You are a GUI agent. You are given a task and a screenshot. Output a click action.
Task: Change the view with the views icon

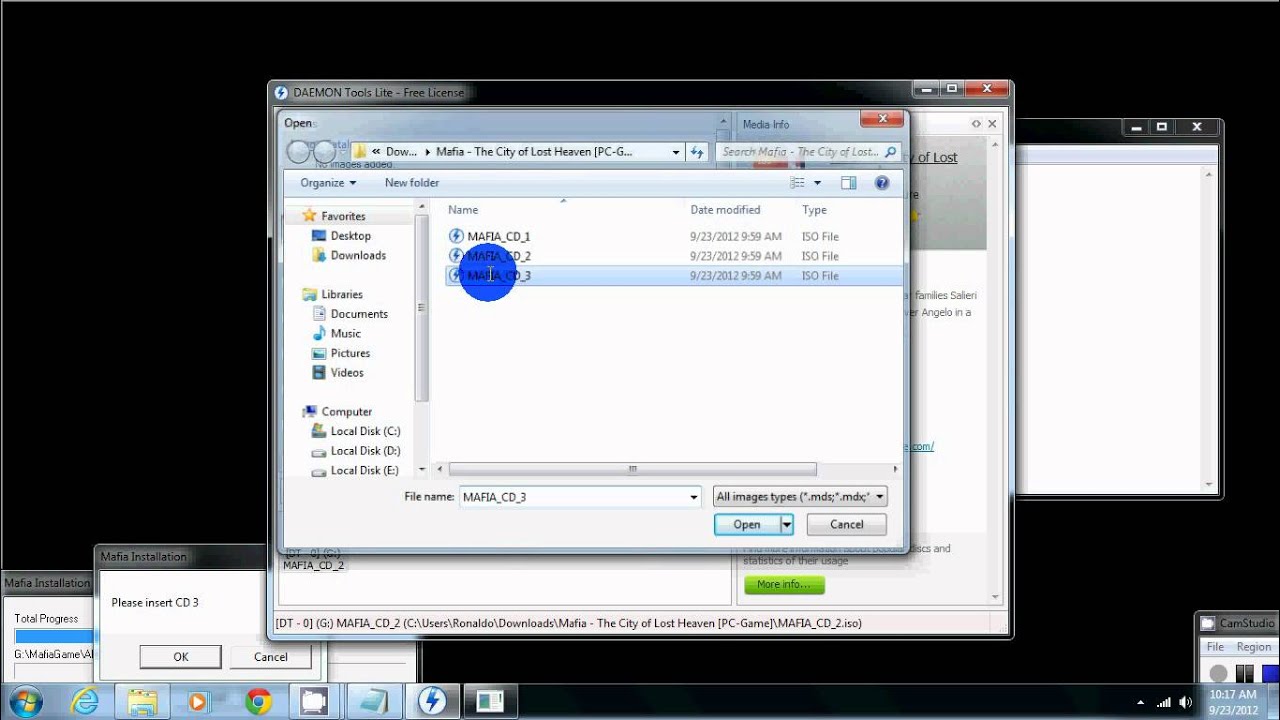[798, 183]
